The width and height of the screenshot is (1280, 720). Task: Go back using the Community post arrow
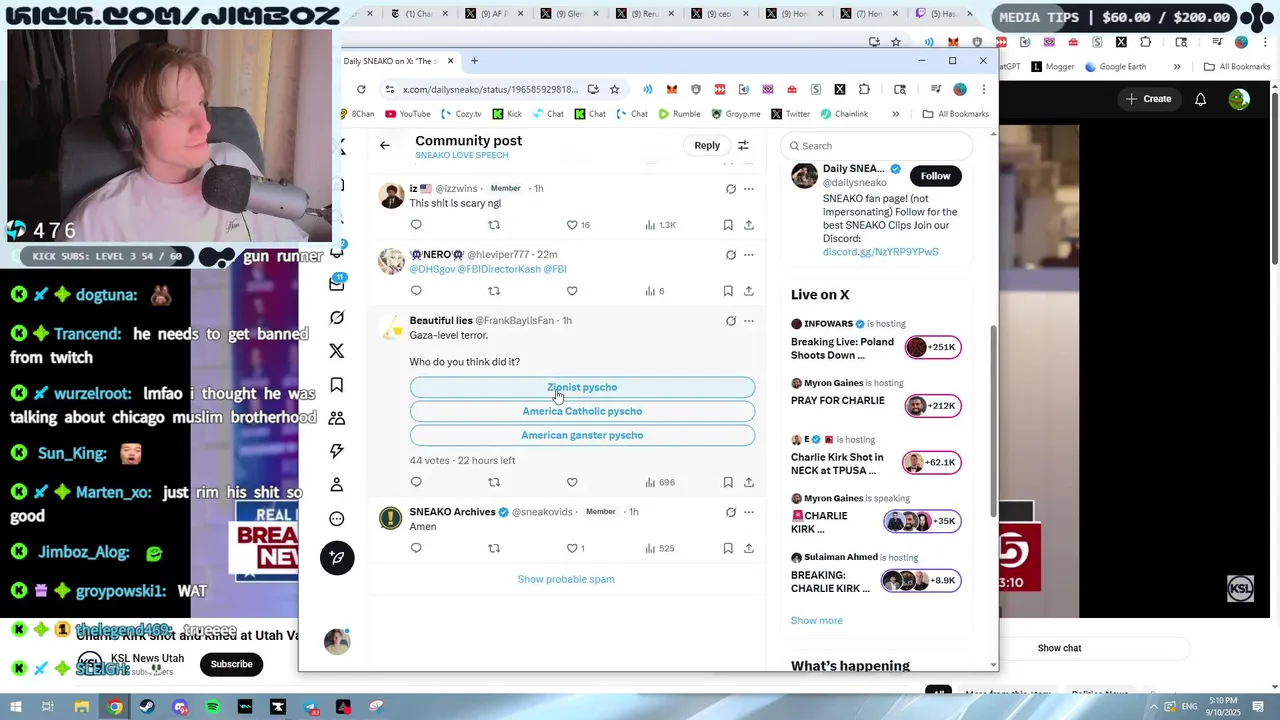pyautogui.click(x=385, y=146)
